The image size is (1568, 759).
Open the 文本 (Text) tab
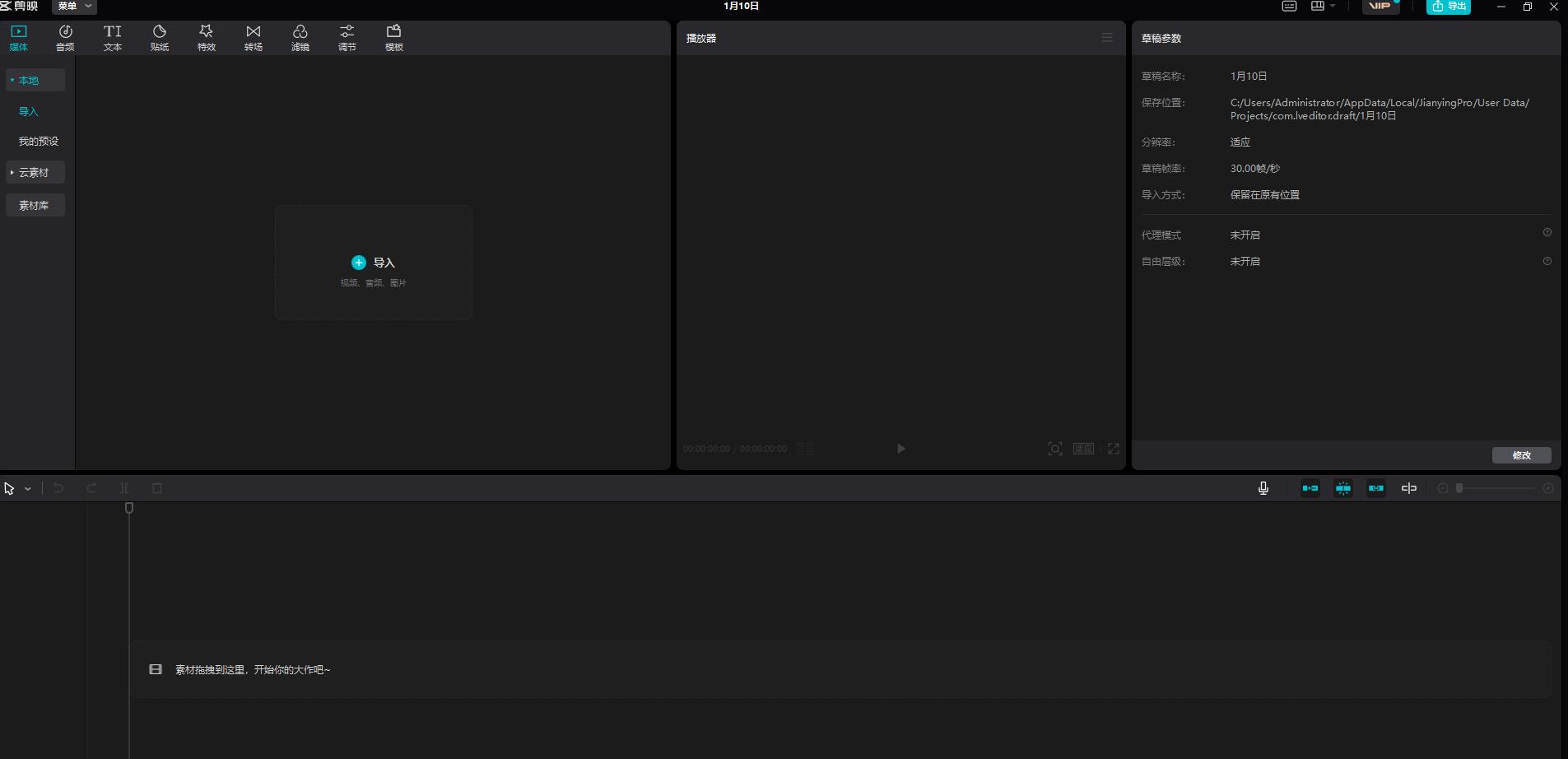click(113, 38)
